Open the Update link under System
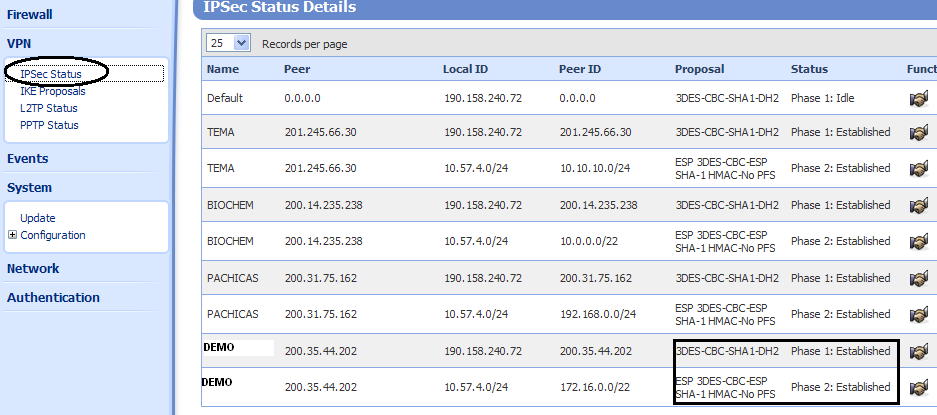Viewport: 937px width, 415px height. [x=38, y=218]
